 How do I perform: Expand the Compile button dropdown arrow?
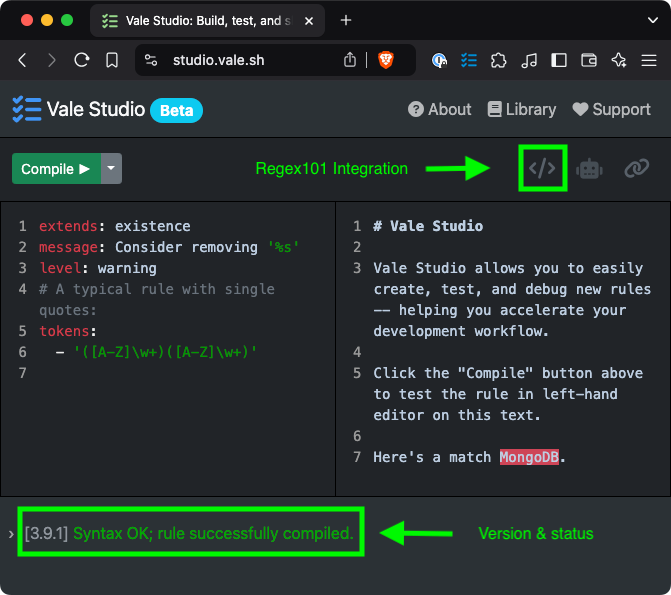[111, 169]
